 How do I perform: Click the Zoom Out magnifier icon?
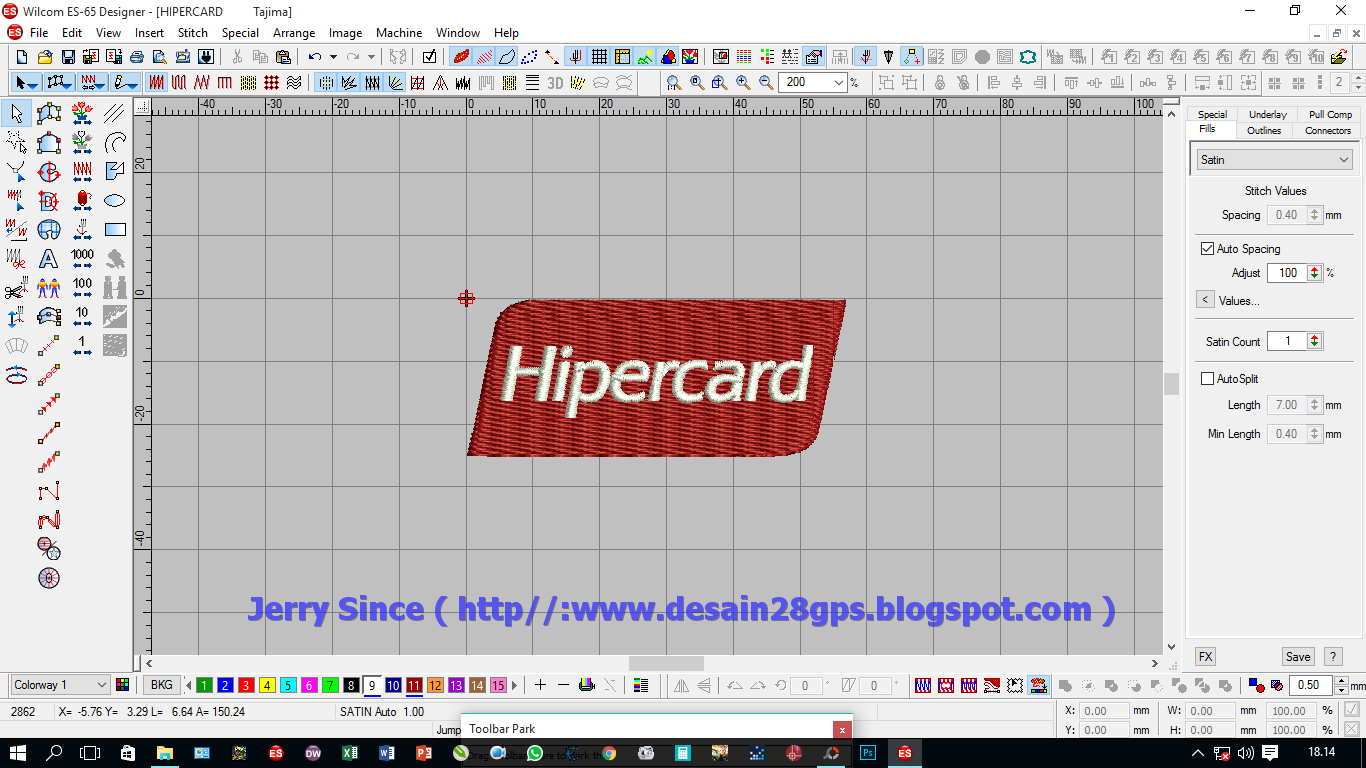pyautogui.click(x=766, y=83)
